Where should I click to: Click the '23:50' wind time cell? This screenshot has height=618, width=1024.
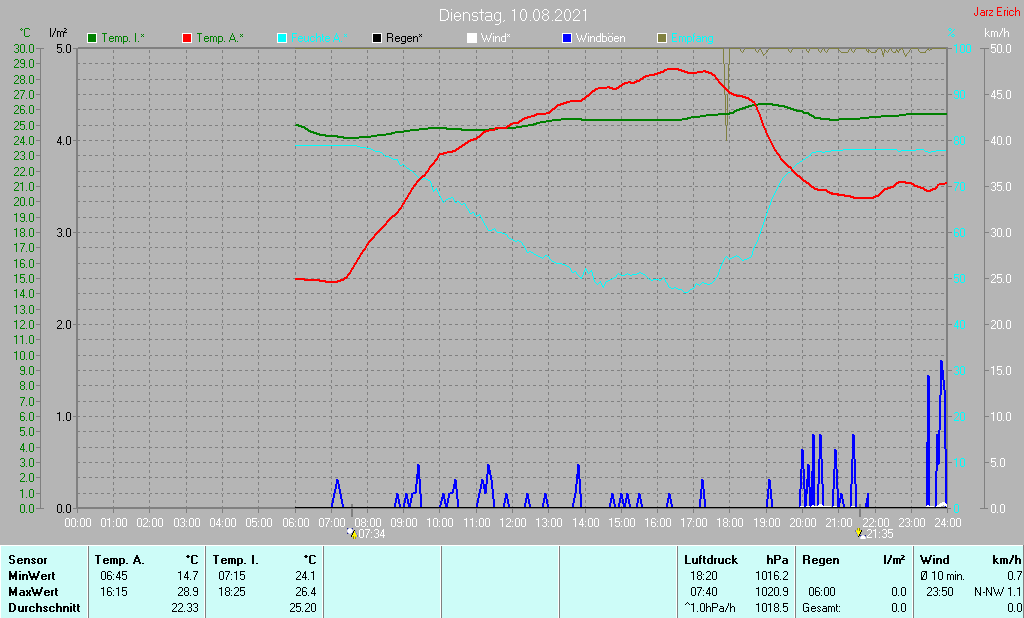point(939,591)
